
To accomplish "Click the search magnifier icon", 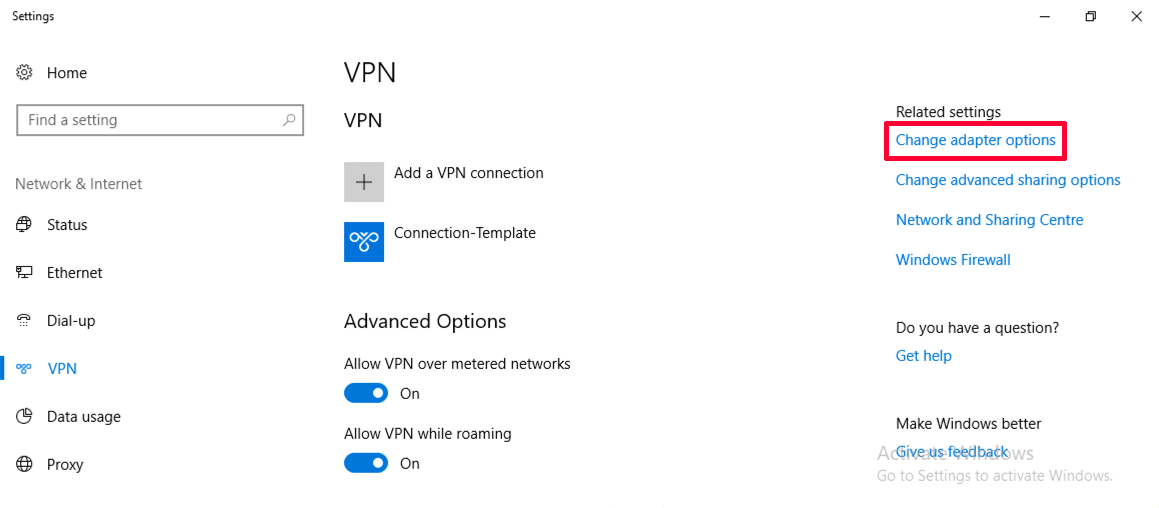I will pos(289,120).
